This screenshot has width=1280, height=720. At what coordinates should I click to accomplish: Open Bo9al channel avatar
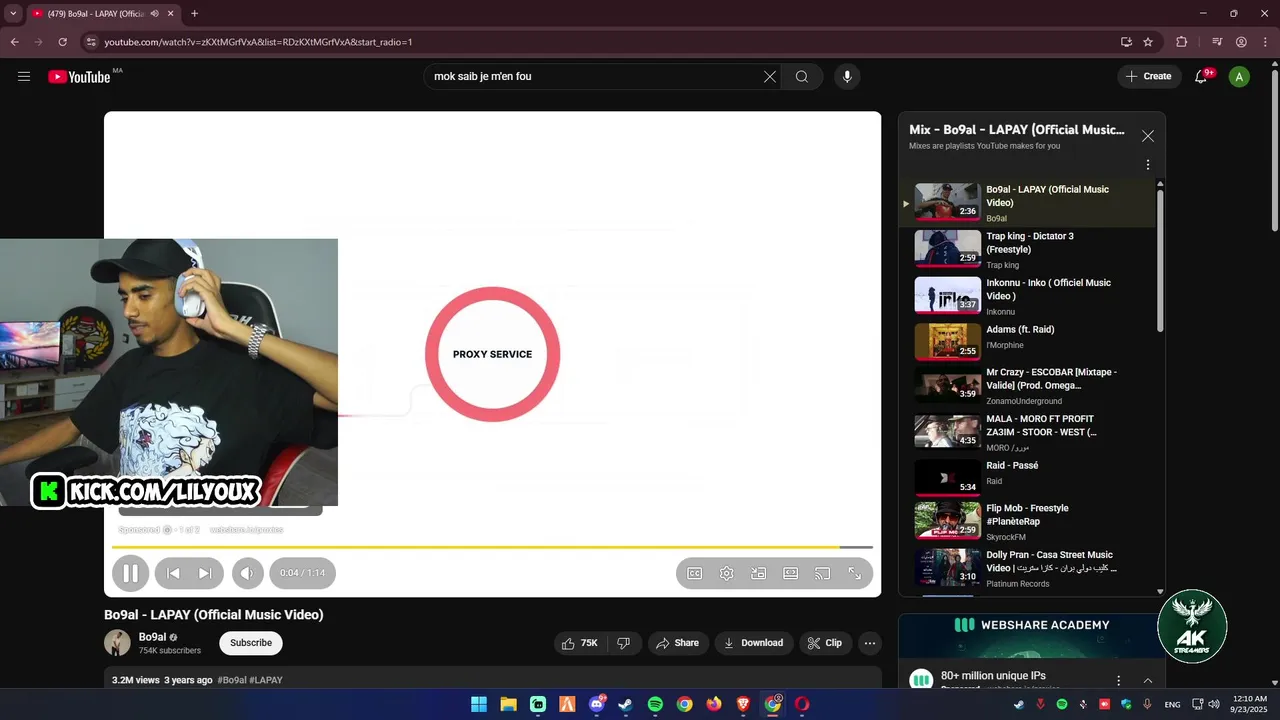coord(117,643)
